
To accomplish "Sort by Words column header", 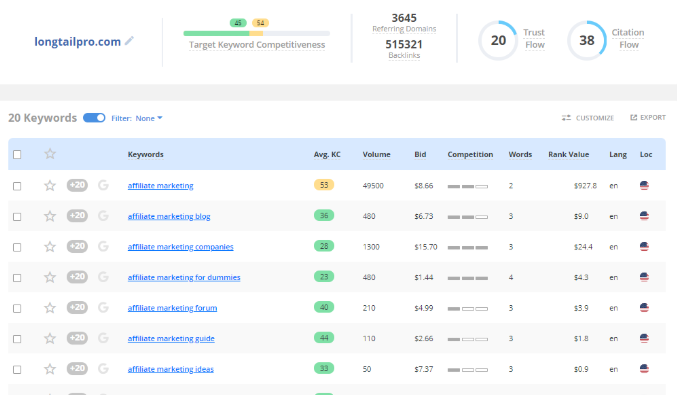I will [x=520, y=155].
